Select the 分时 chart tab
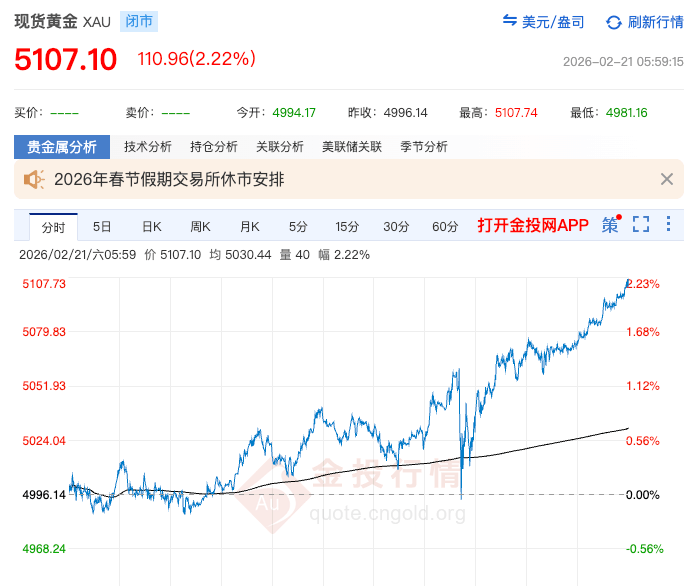The height and width of the screenshot is (586, 690). click(x=53, y=226)
